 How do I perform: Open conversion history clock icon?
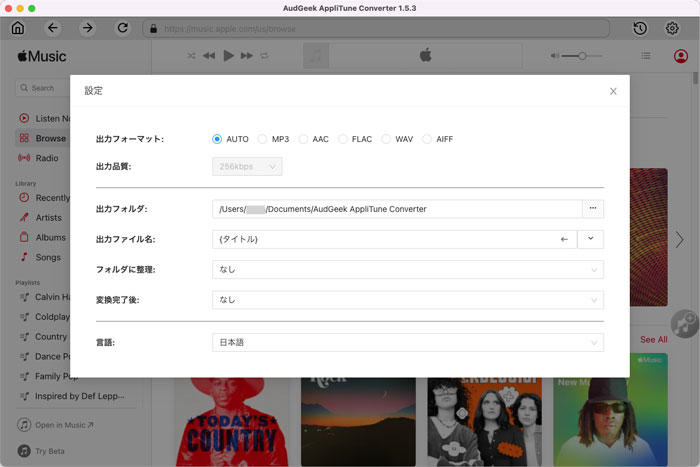pyautogui.click(x=640, y=28)
